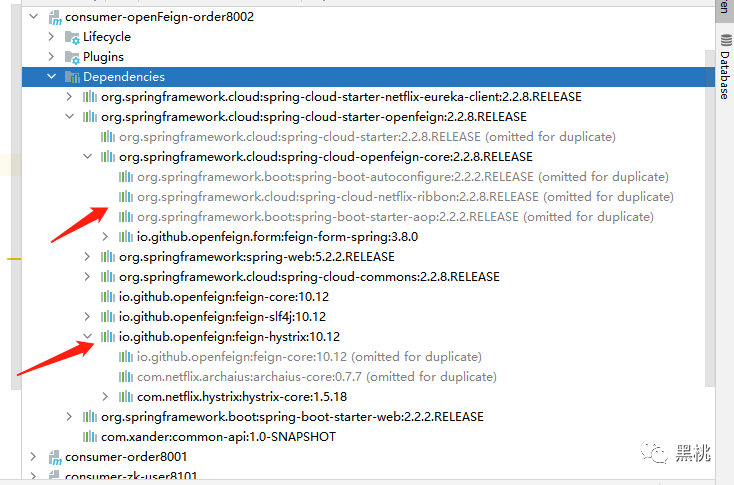Click the Lifecycle folder icon
This screenshot has width=734, height=485.
coord(72,37)
